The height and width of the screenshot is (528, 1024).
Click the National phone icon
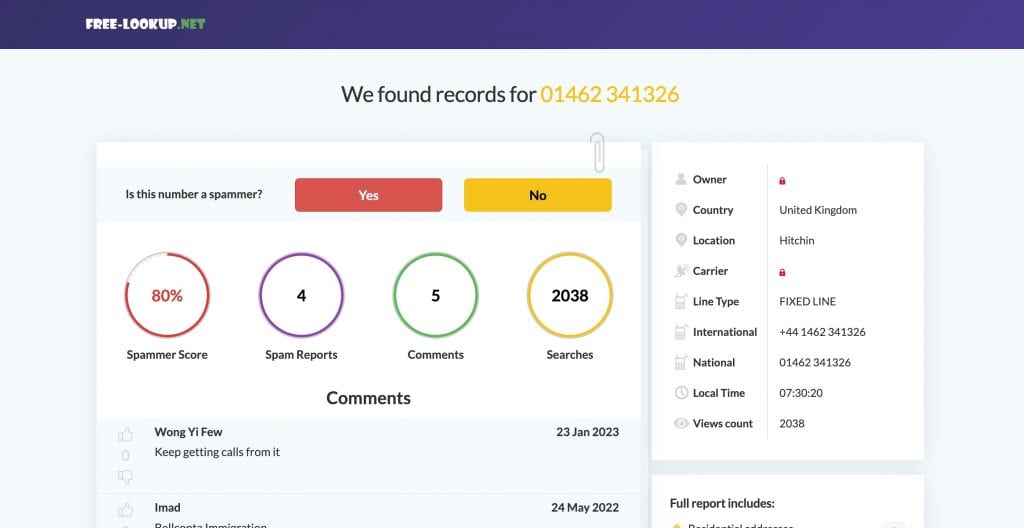click(680, 362)
